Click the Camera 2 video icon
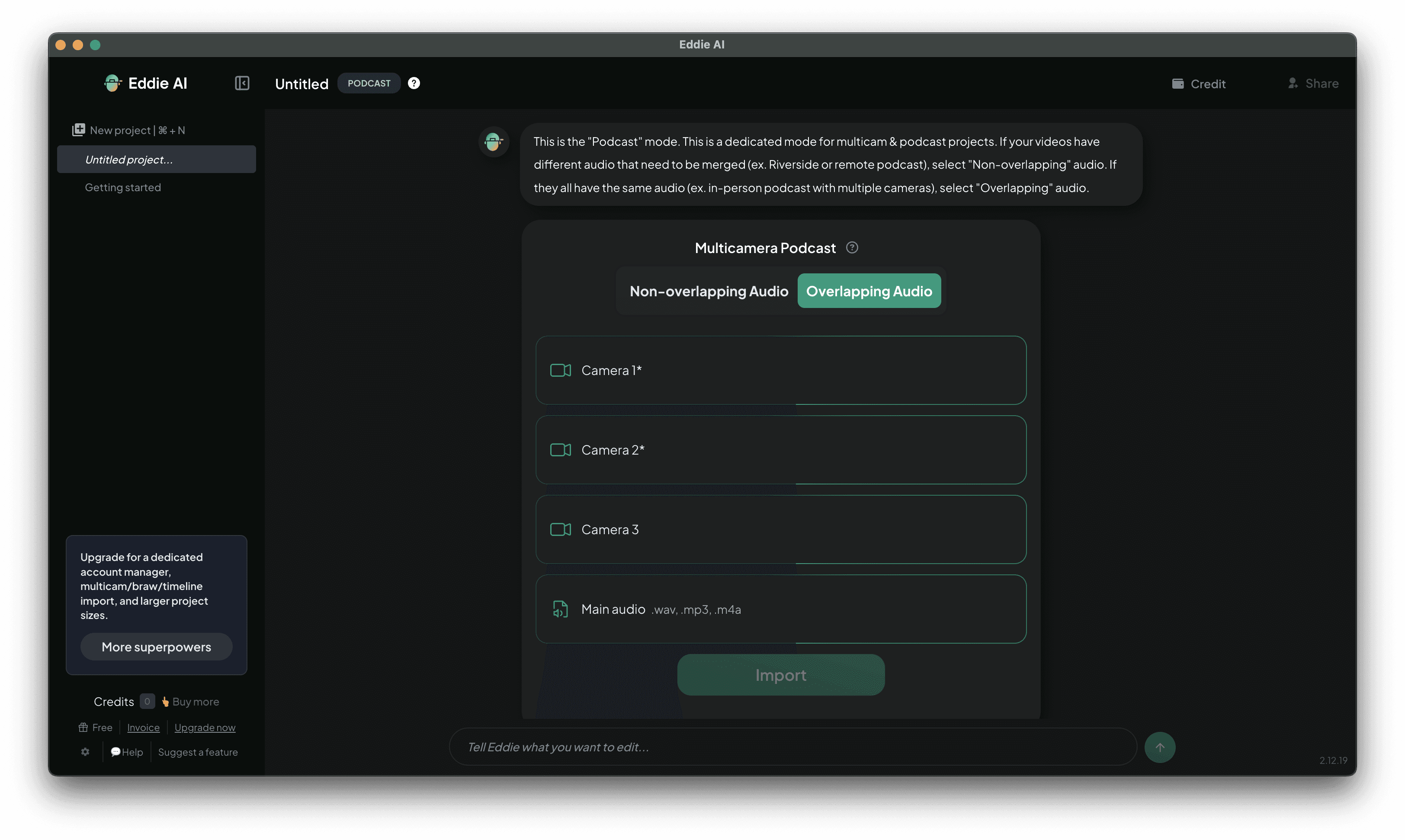This screenshot has height=840, width=1405. coord(561,450)
